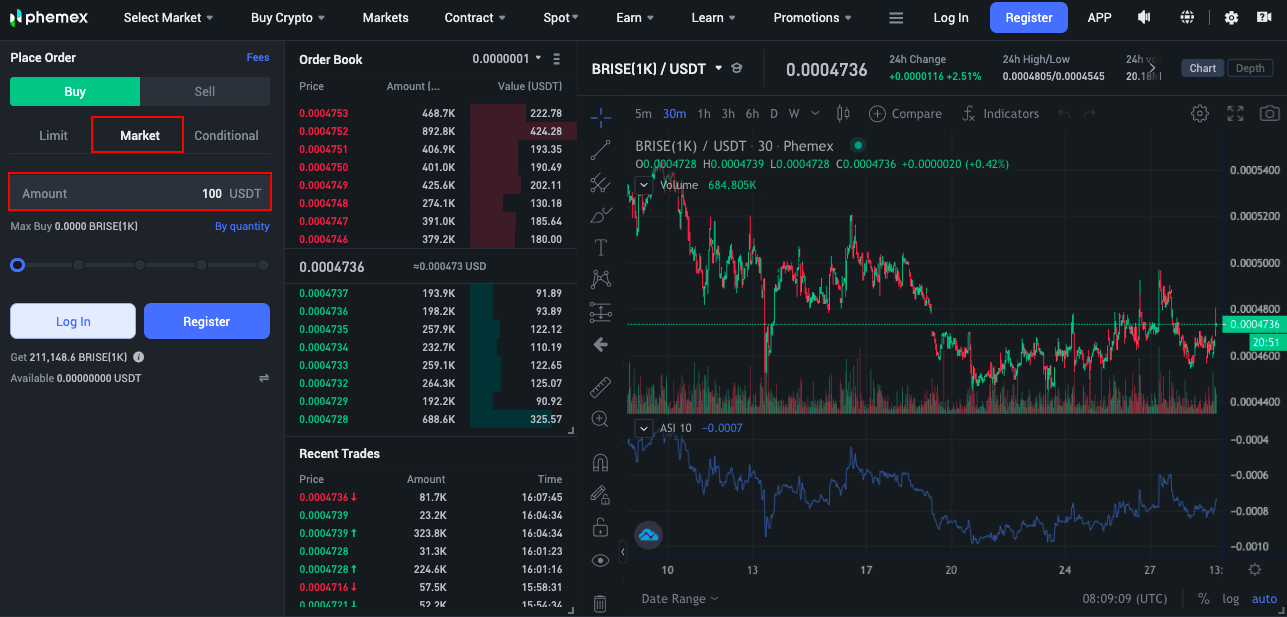
Task: Toggle log scale on chart
Action: coord(1230,599)
